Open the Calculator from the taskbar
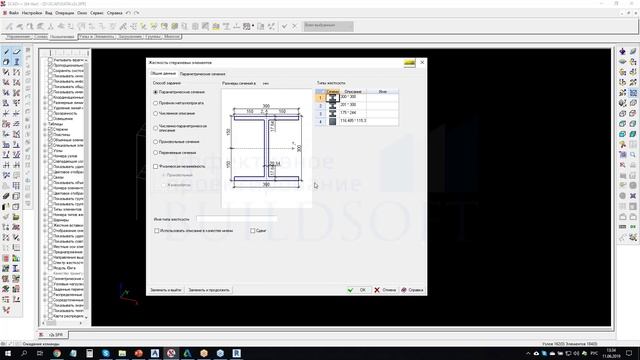 coord(89,353)
